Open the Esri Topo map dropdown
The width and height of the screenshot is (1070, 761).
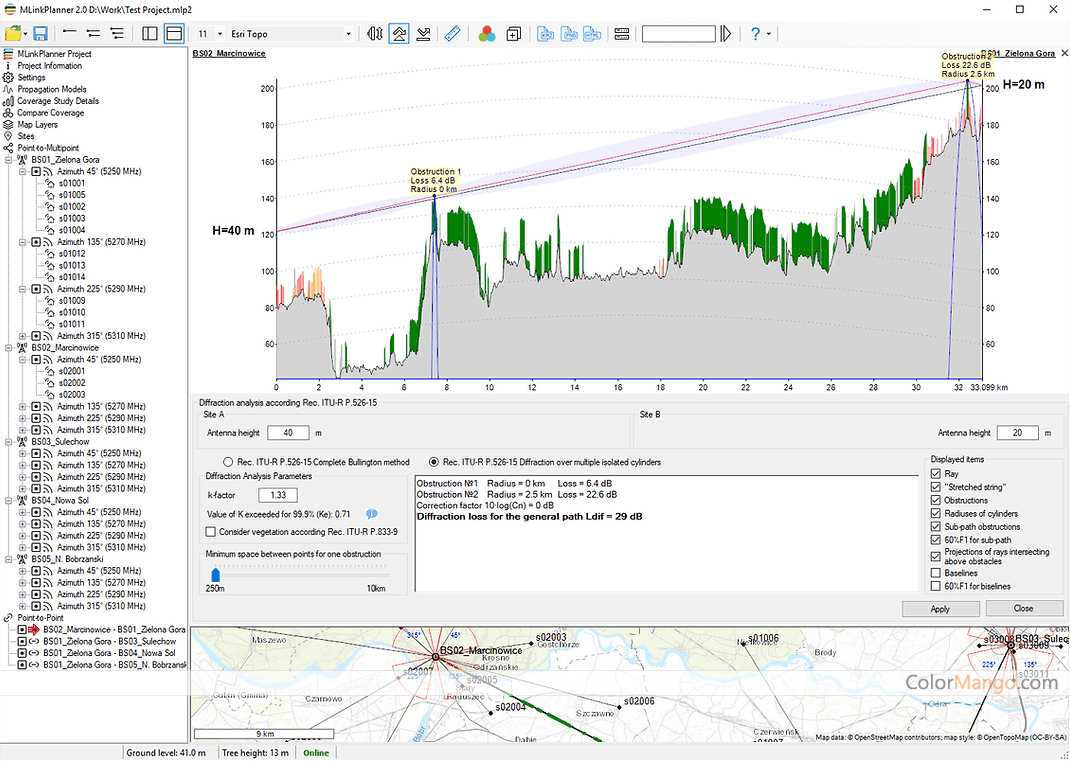tap(348, 34)
